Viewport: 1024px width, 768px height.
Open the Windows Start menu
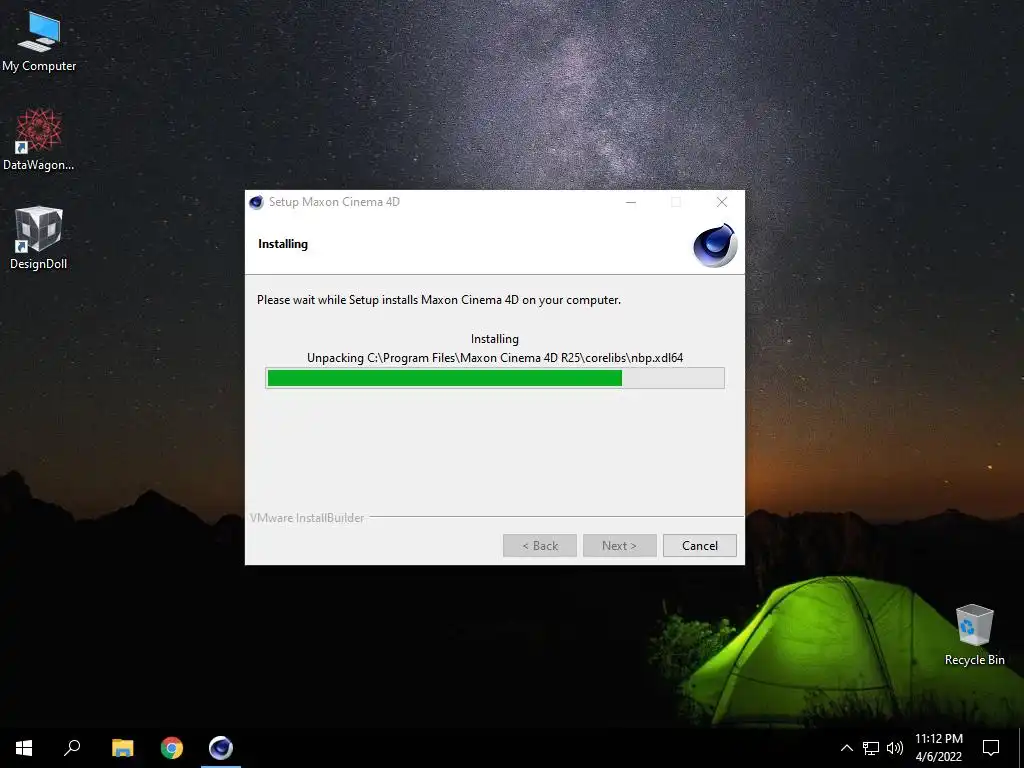[24, 748]
